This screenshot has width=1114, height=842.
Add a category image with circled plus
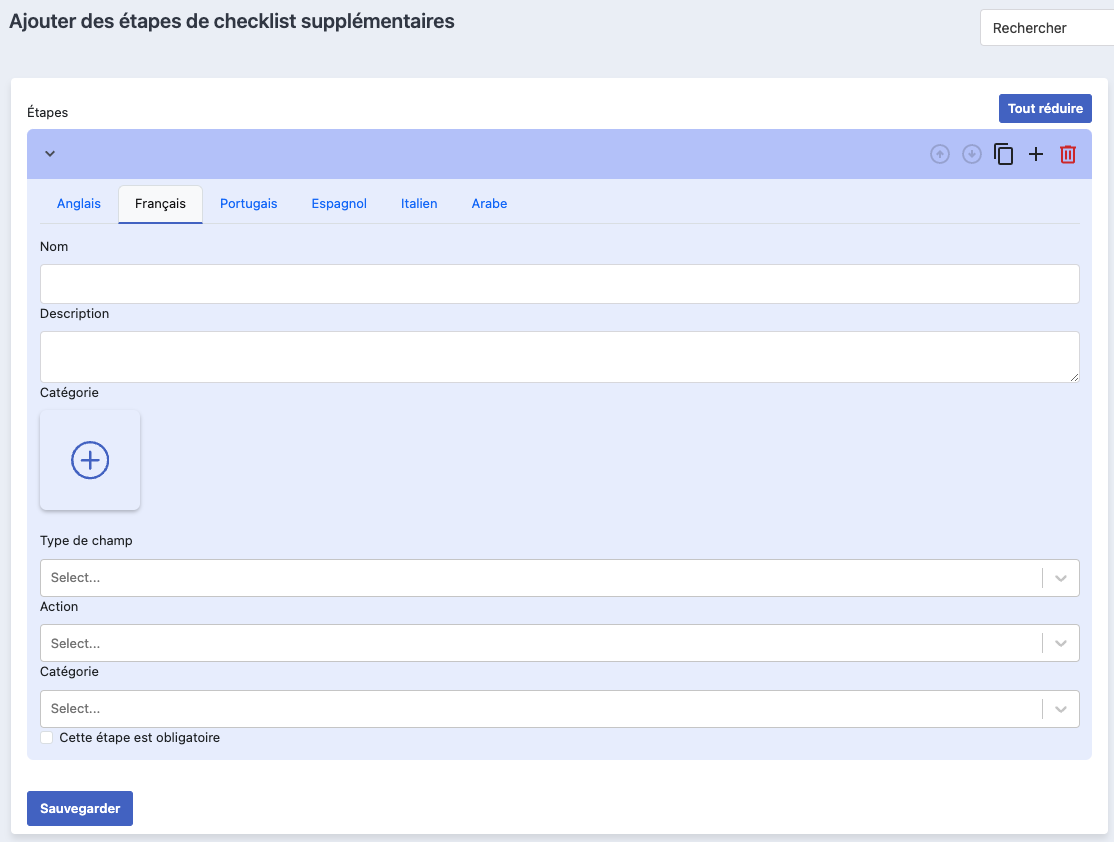tap(90, 460)
